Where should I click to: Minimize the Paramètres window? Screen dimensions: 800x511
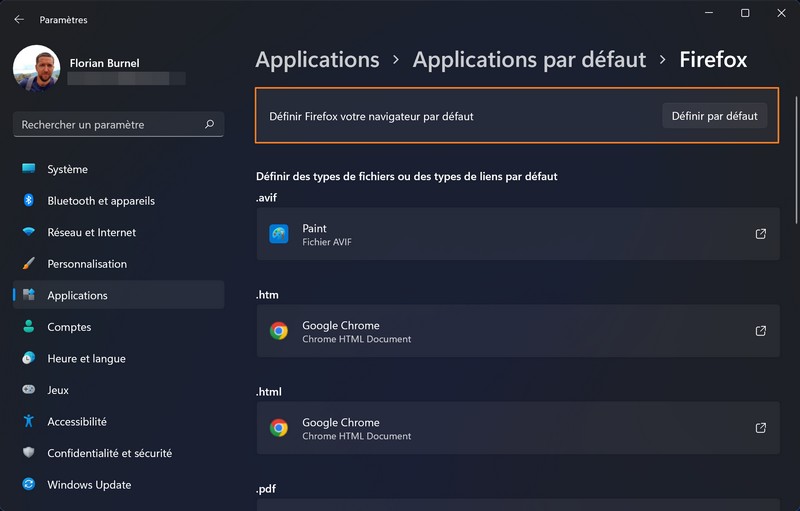tap(709, 13)
